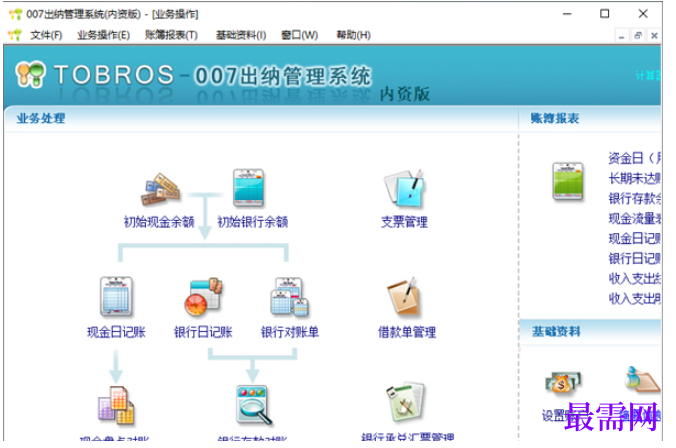Open the 现金日记账 icon

coord(116,297)
